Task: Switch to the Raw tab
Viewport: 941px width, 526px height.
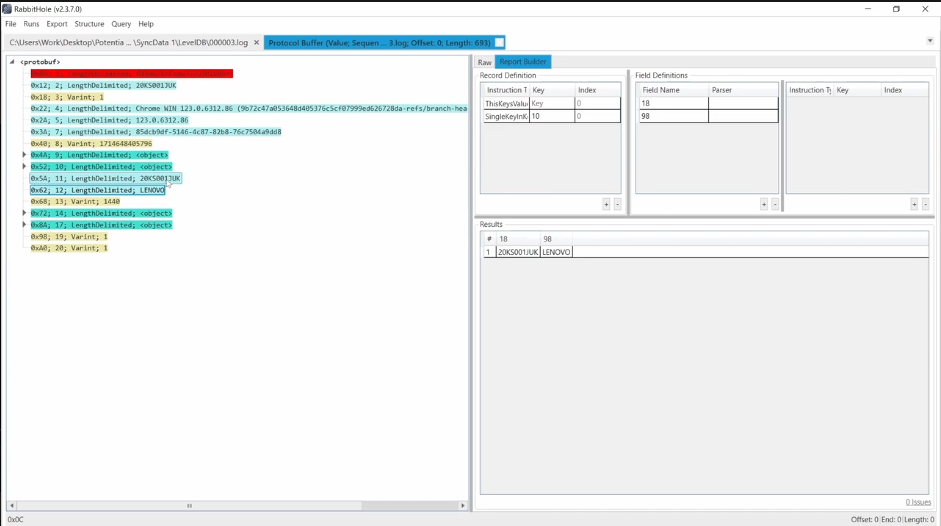Action: [x=484, y=62]
